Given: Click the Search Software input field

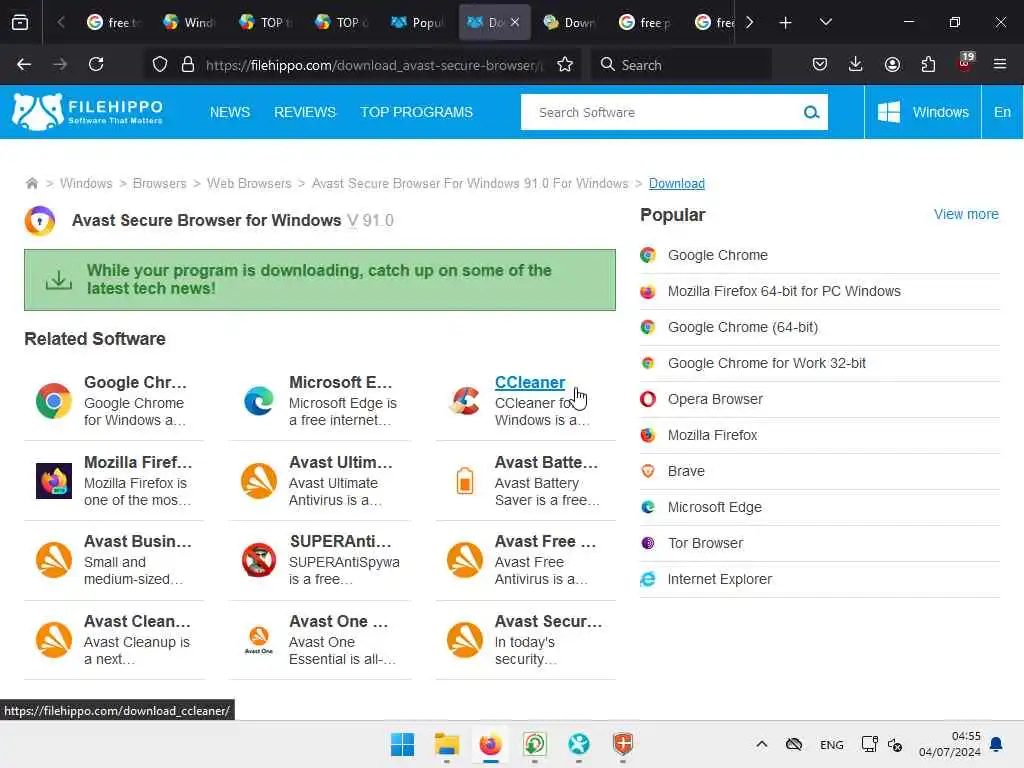Looking at the screenshot, I should 660,112.
